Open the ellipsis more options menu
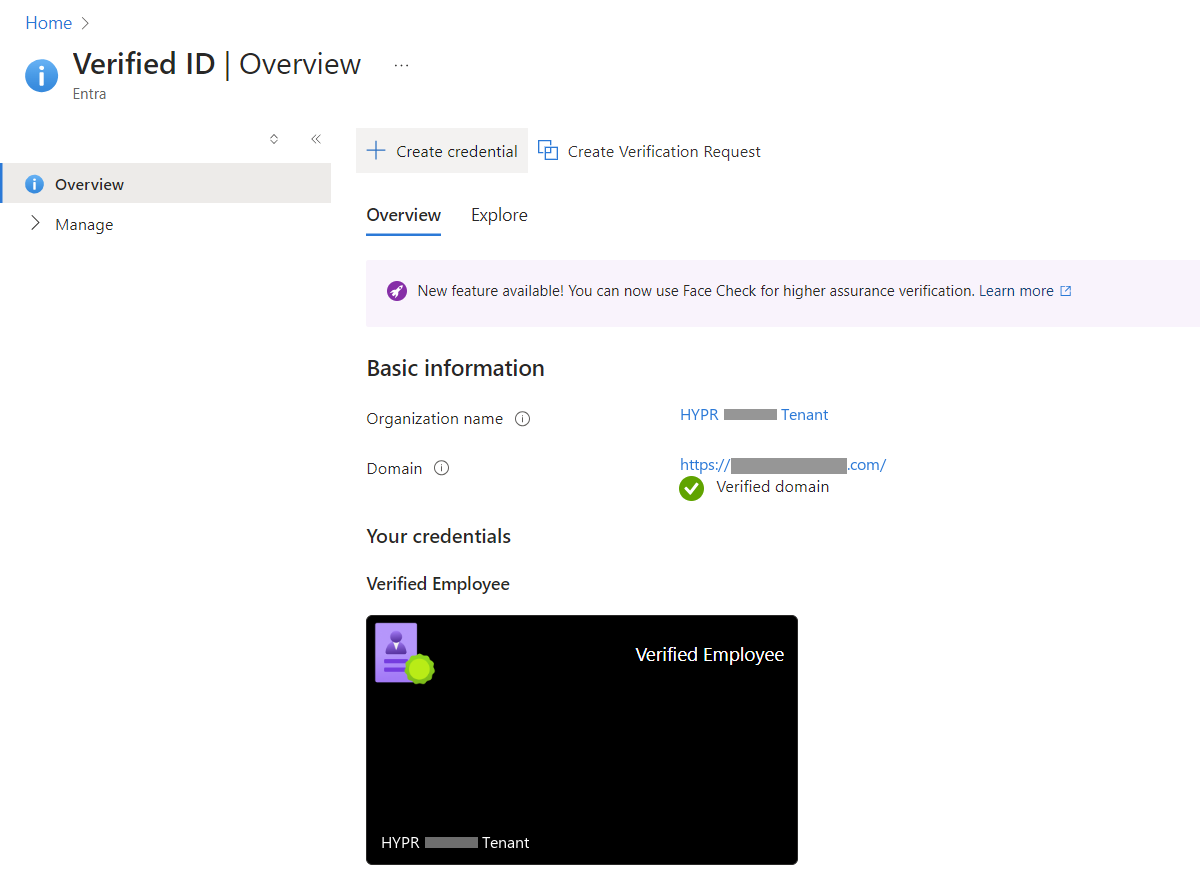1200x883 pixels. 401,65
